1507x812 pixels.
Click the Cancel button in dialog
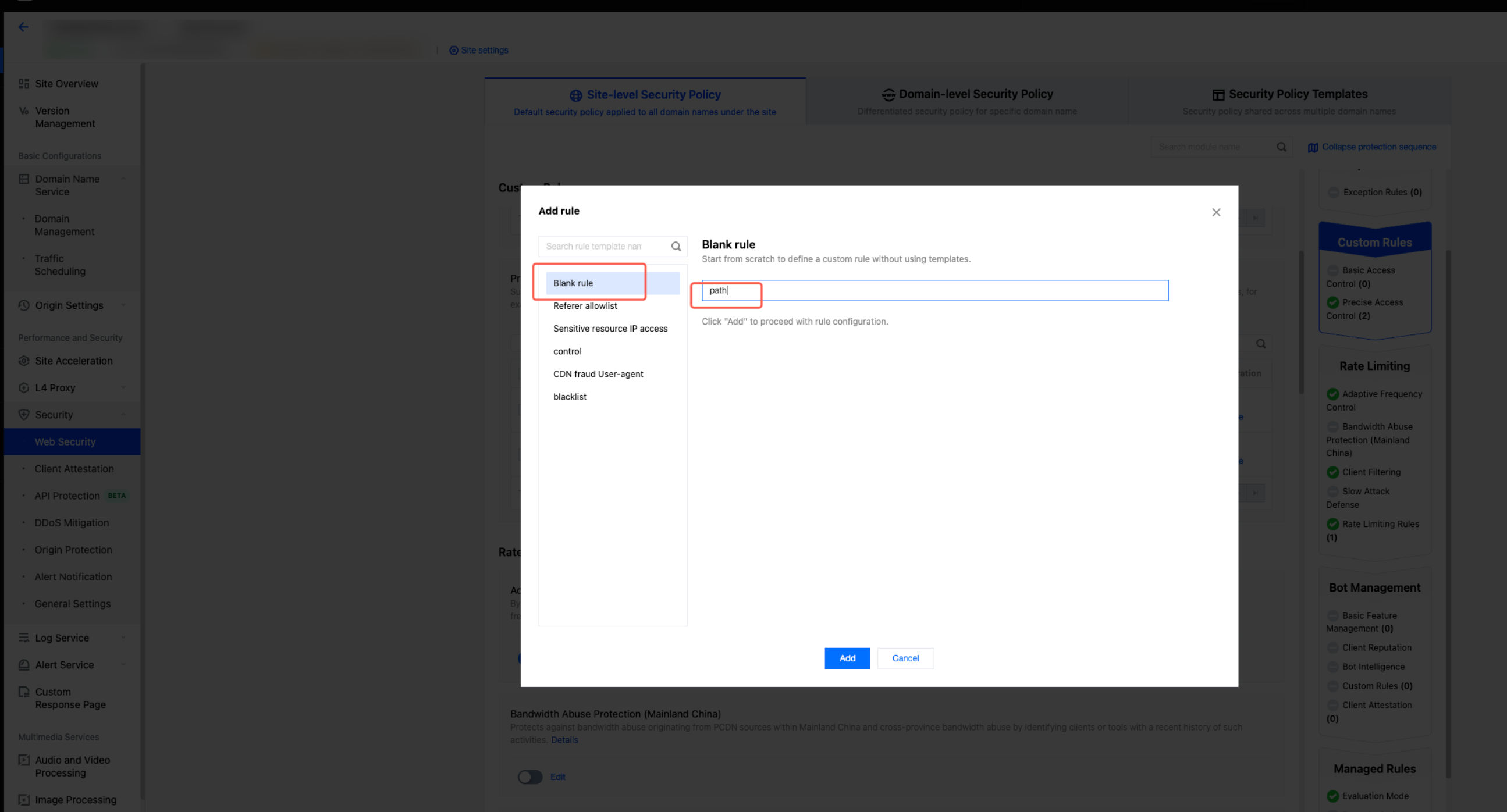coord(905,658)
